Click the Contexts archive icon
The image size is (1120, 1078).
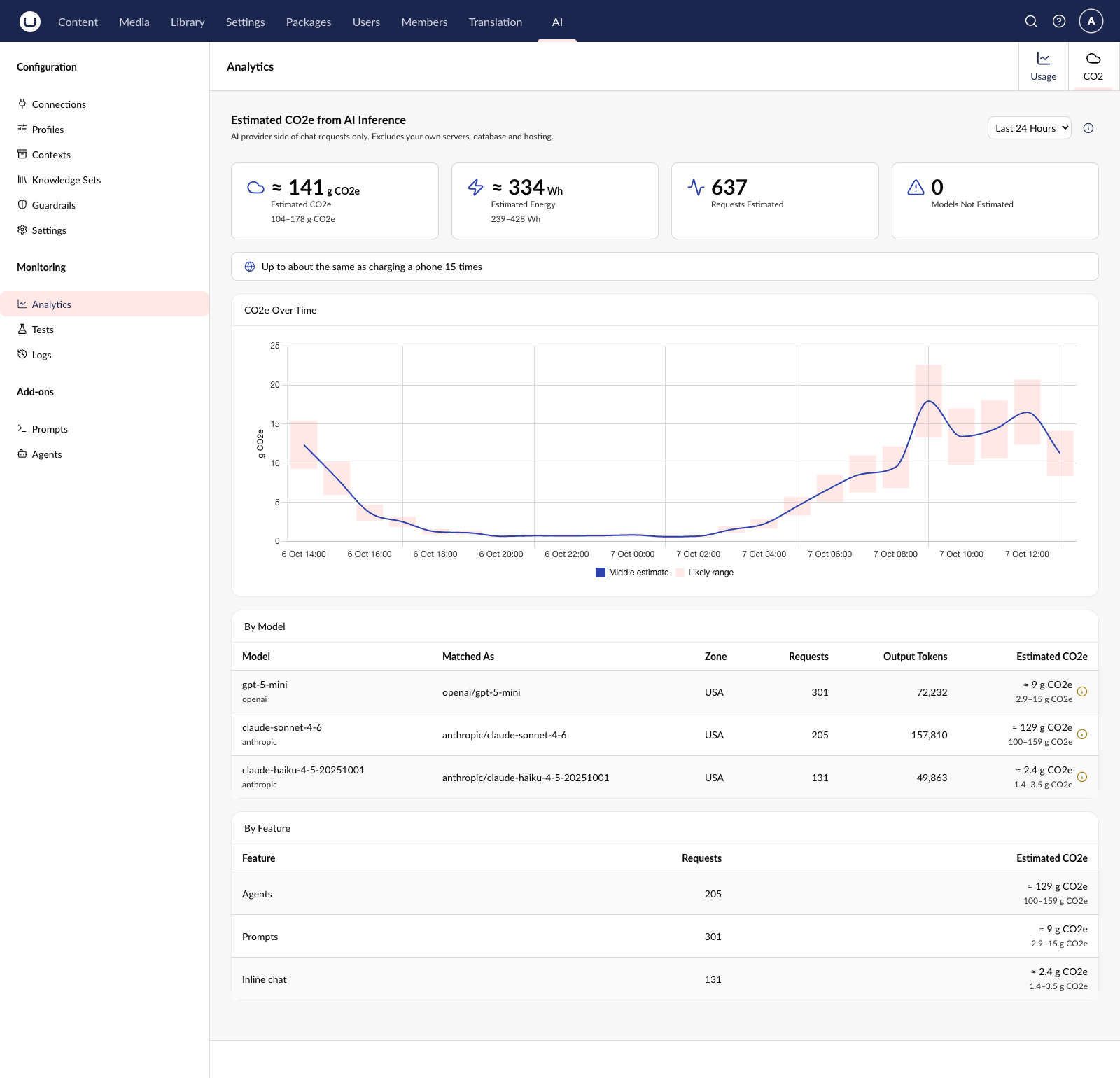click(22, 154)
